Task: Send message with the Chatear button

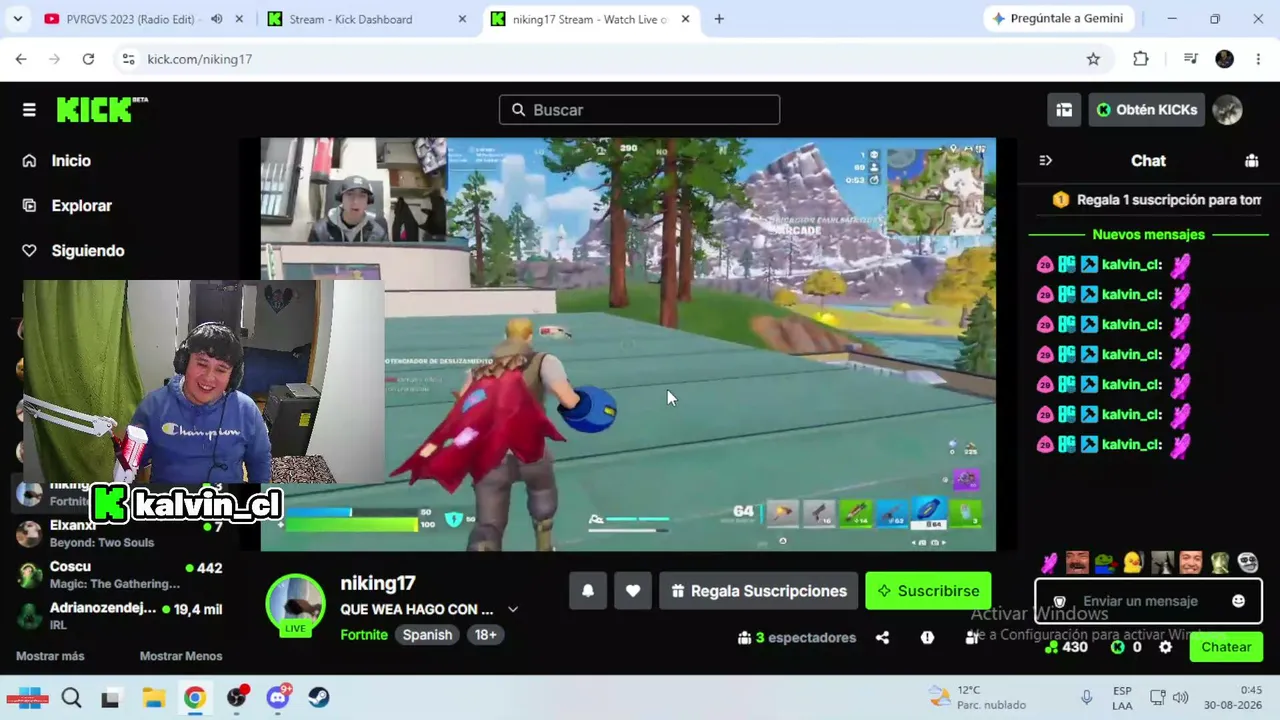Action: (x=1226, y=647)
